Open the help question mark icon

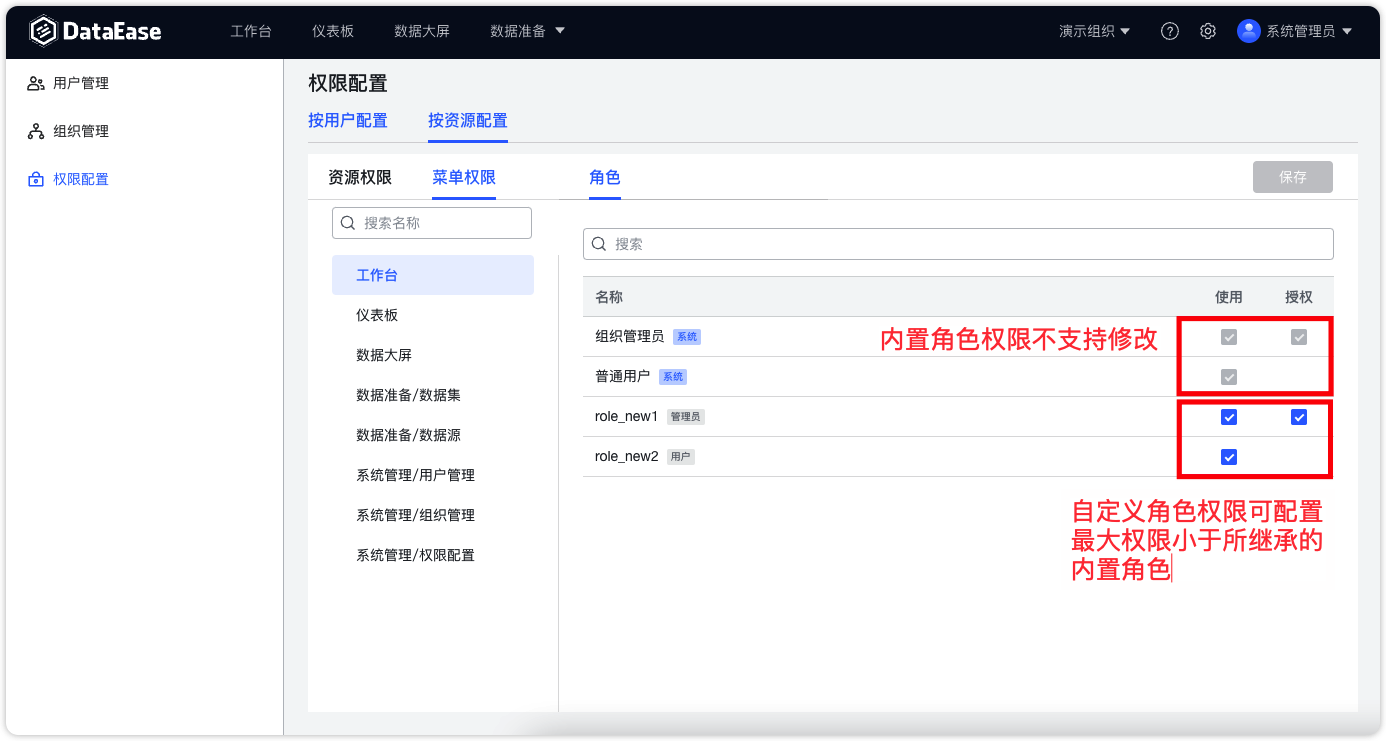tap(1170, 31)
